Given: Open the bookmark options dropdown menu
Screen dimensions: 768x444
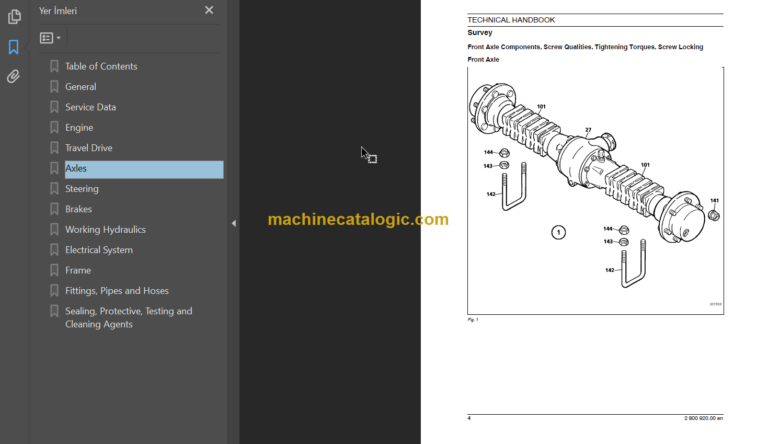Looking at the screenshot, I should (50, 38).
